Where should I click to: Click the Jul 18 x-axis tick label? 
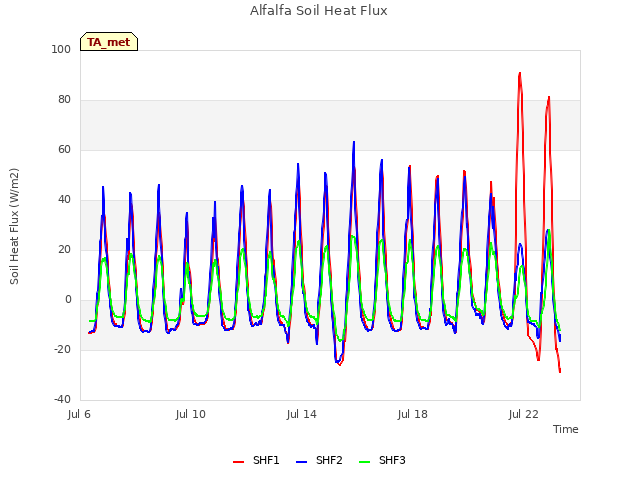(413, 414)
